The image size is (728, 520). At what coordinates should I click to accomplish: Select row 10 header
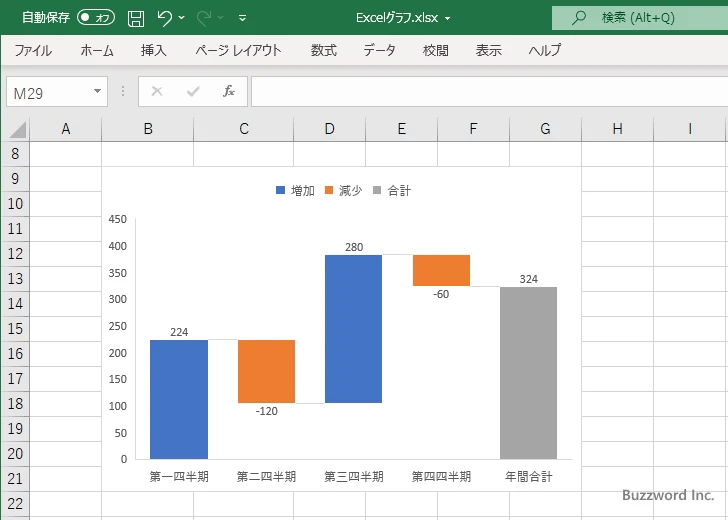point(15,203)
